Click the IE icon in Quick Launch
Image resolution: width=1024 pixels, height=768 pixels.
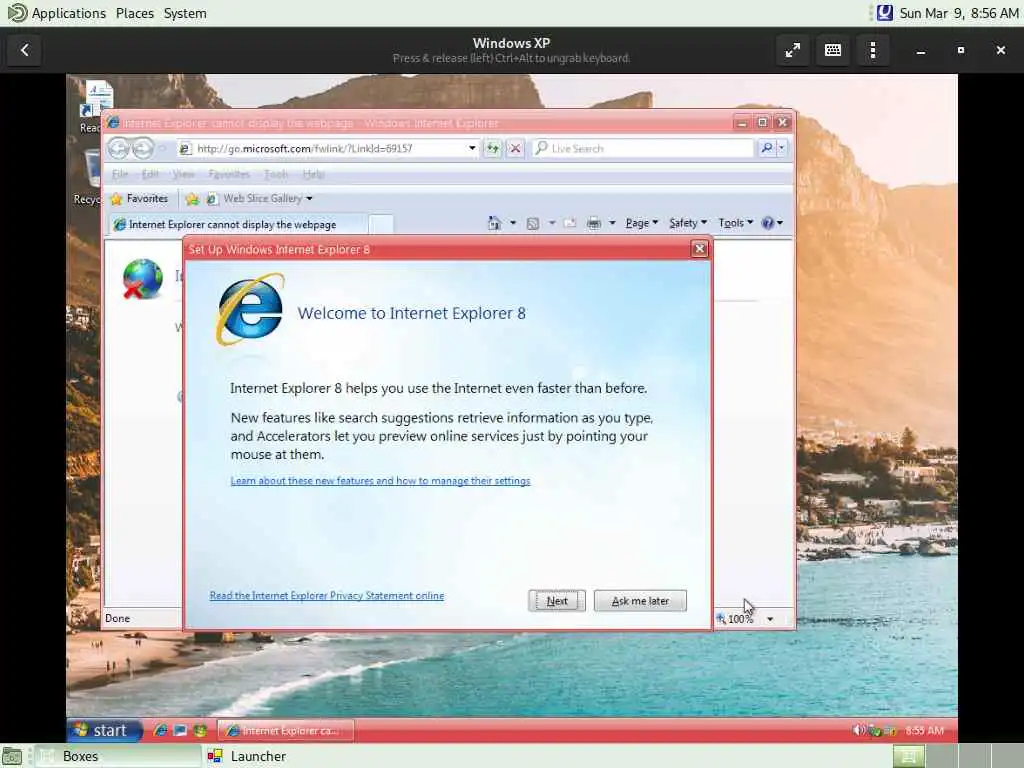(x=160, y=730)
